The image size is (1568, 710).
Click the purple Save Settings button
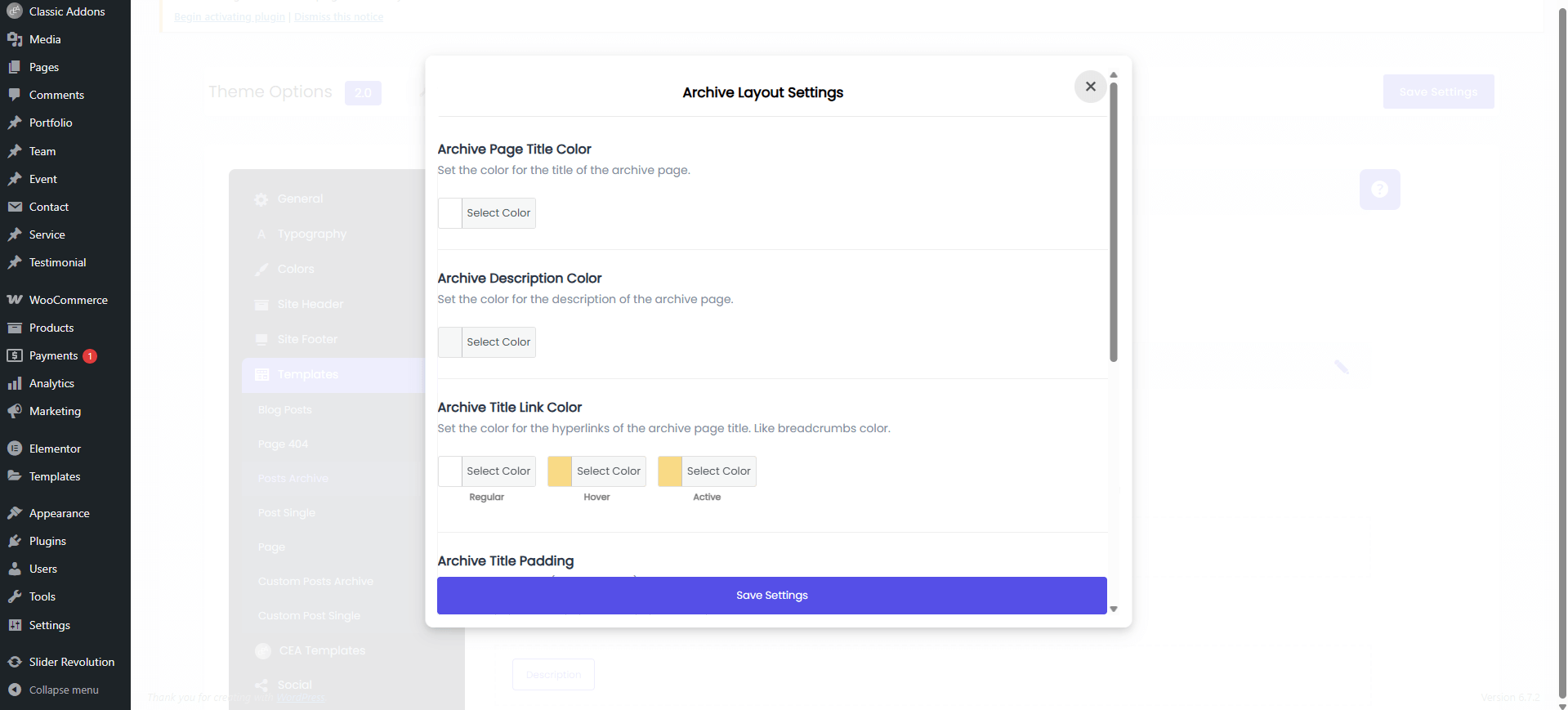[771, 596]
